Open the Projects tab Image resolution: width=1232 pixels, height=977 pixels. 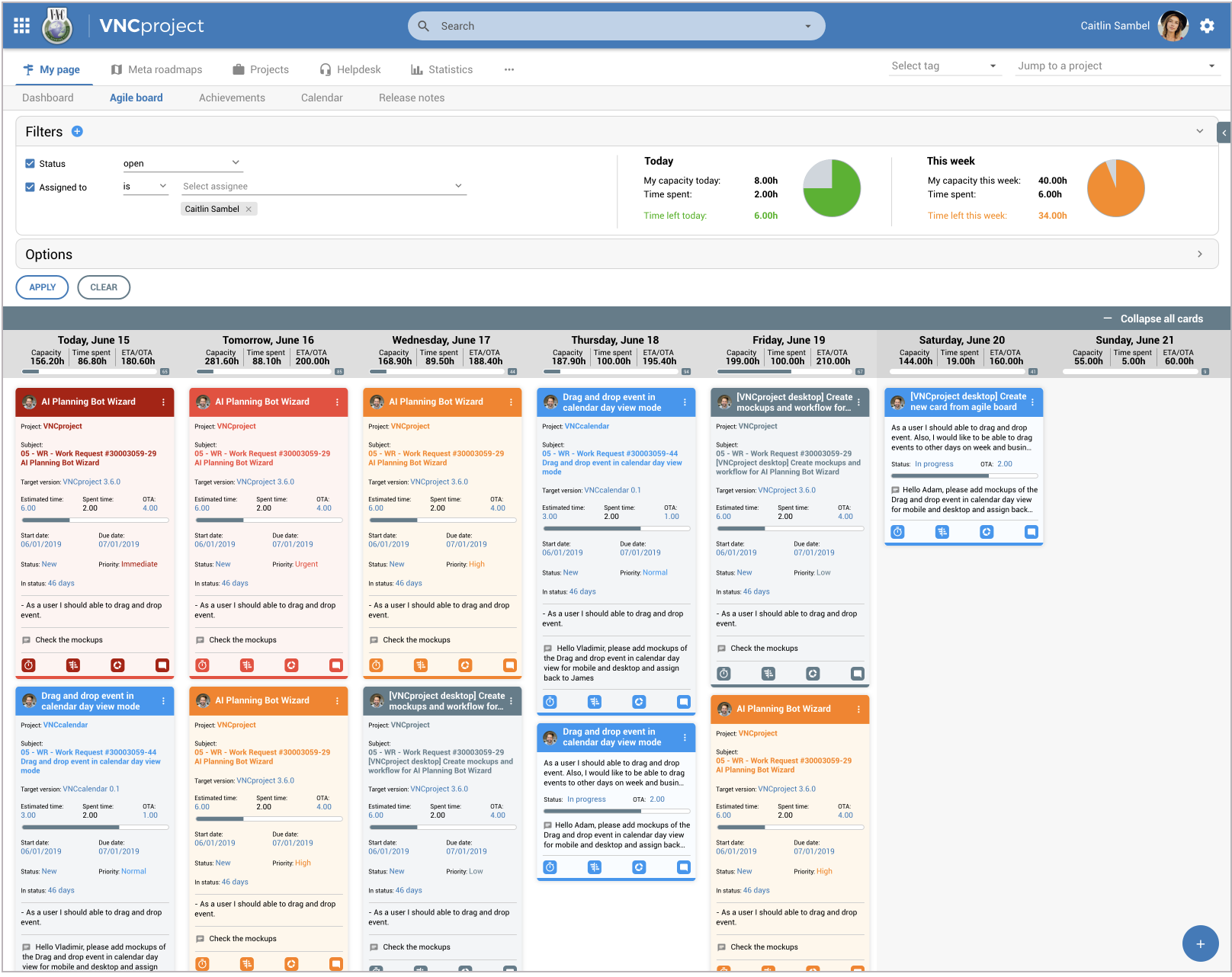[261, 69]
